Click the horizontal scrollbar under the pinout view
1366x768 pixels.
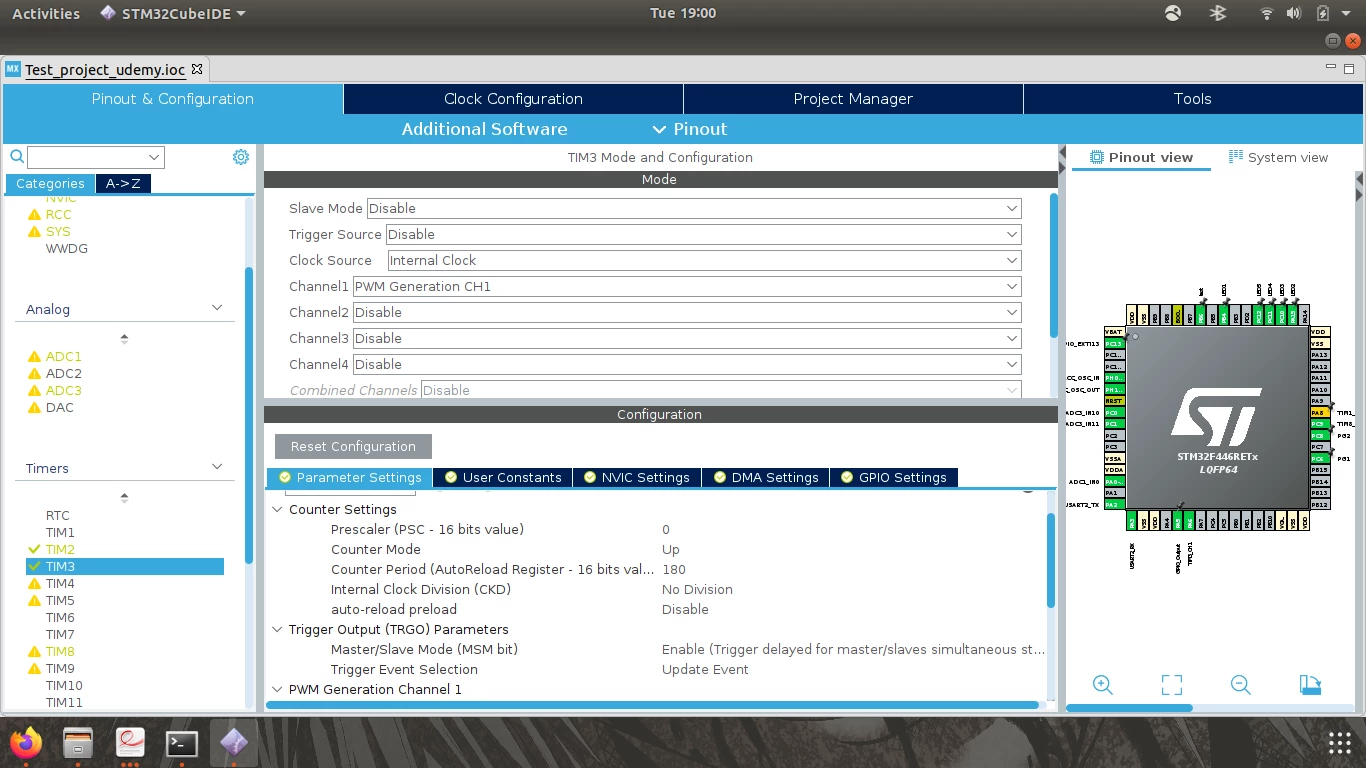pyautogui.click(x=1129, y=708)
